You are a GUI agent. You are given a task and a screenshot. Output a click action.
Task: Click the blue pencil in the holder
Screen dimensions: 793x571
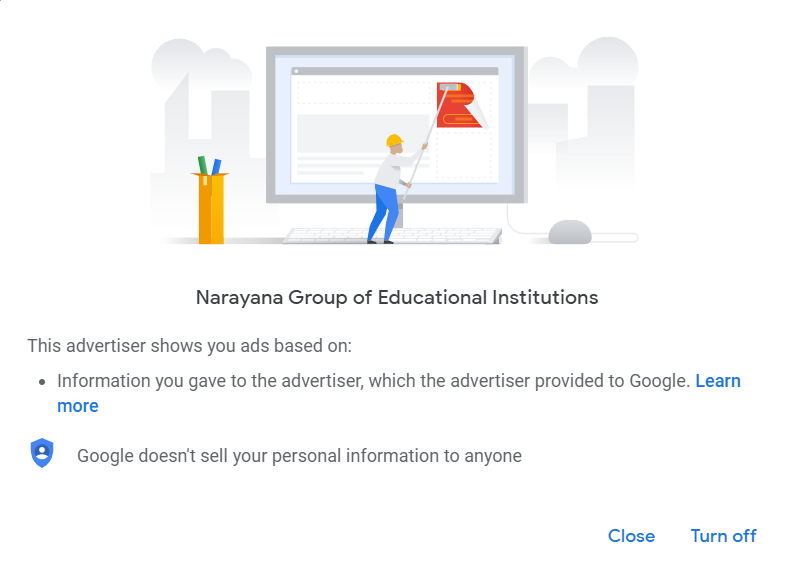216,167
